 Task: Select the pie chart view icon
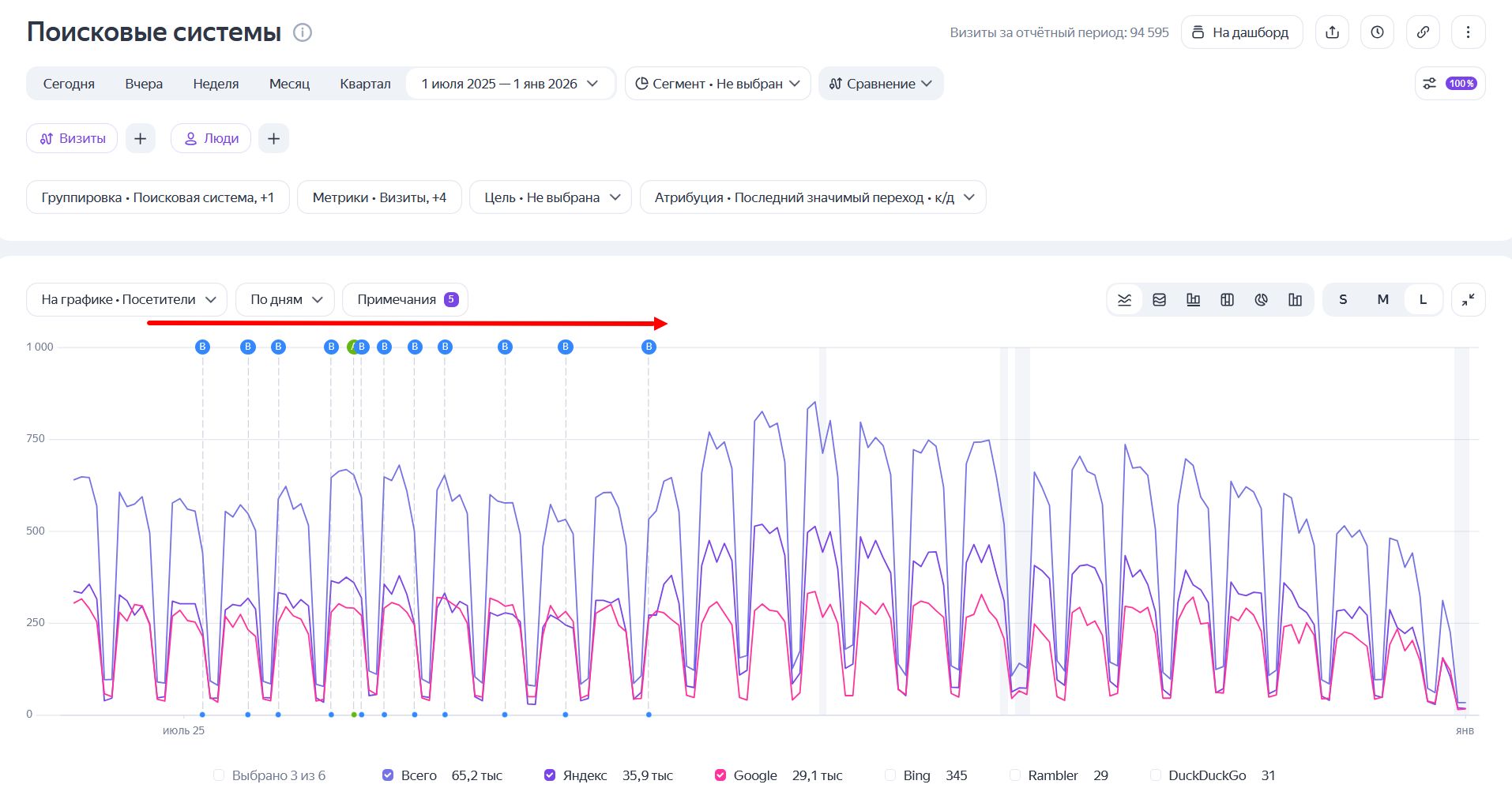(x=1261, y=300)
